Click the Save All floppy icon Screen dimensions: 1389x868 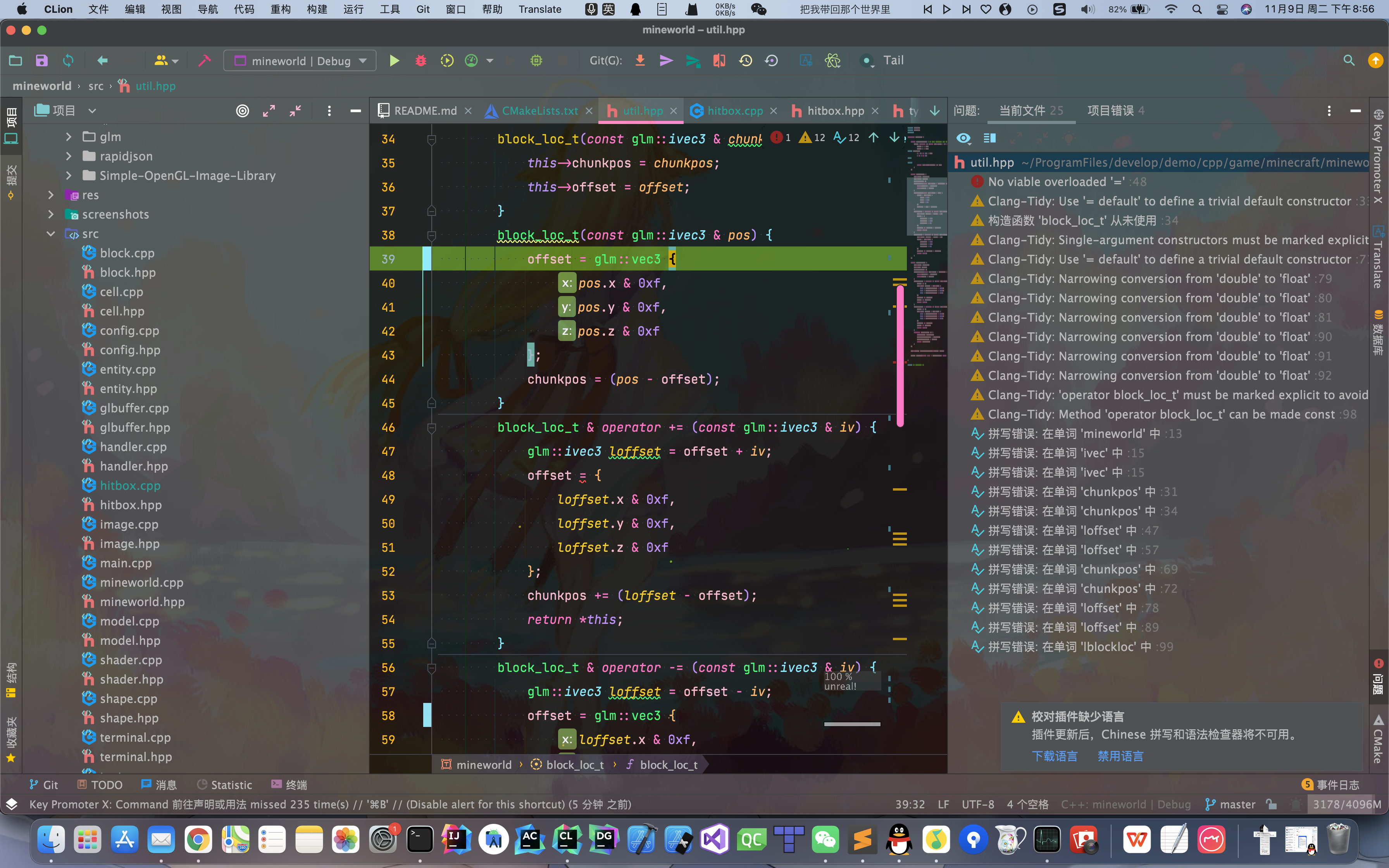41,61
